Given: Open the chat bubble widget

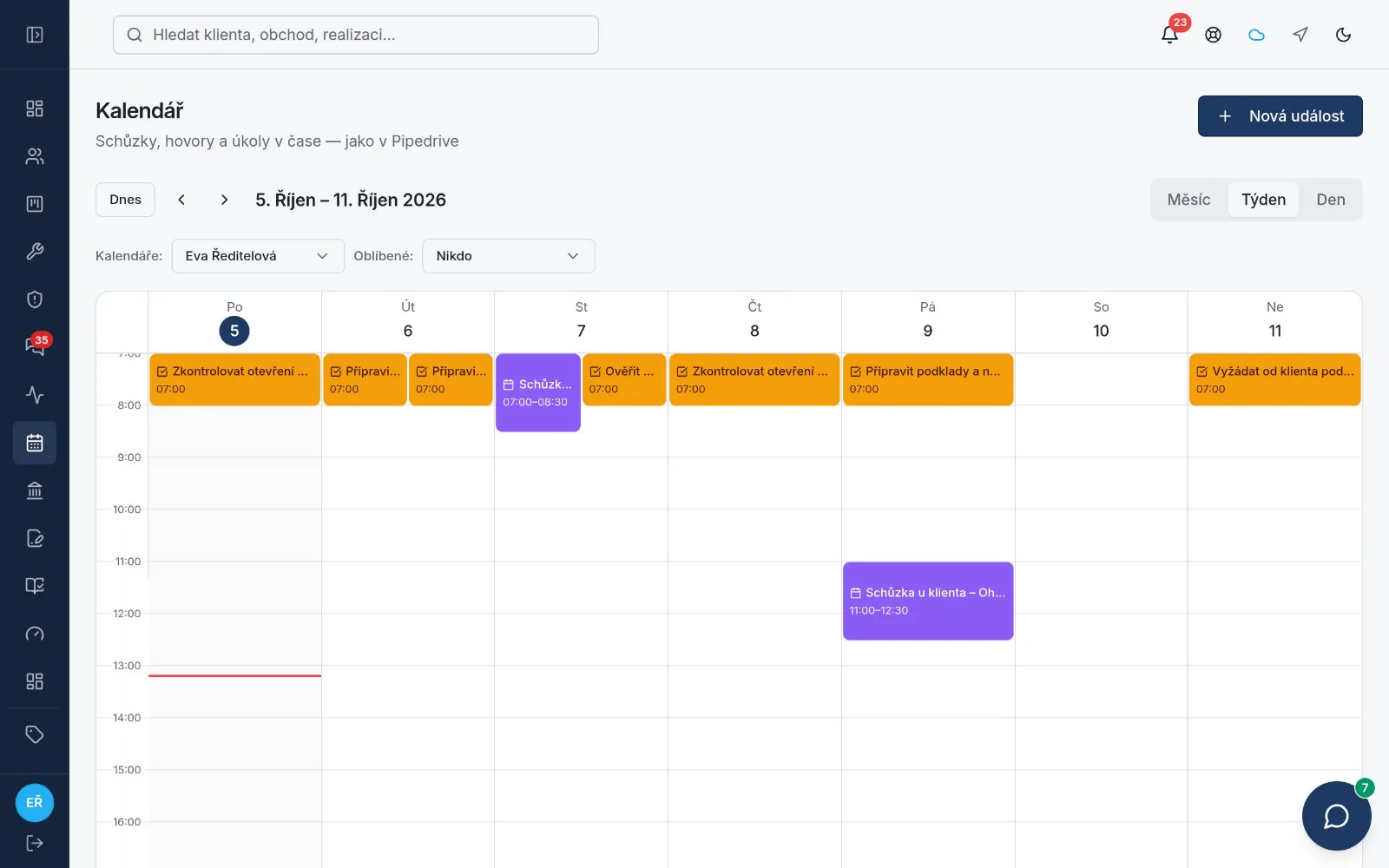Looking at the screenshot, I should (x=1337, y=816).
